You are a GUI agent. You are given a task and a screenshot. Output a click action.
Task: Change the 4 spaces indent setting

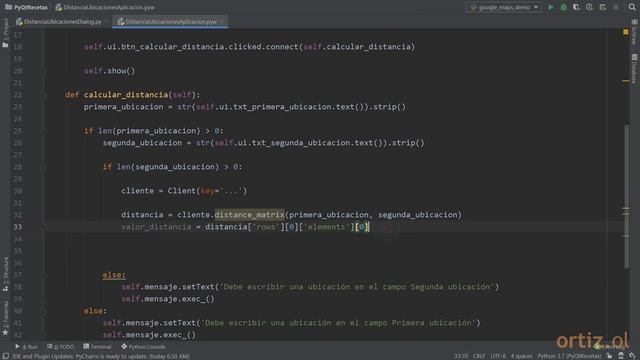click(x=521, y=356)
